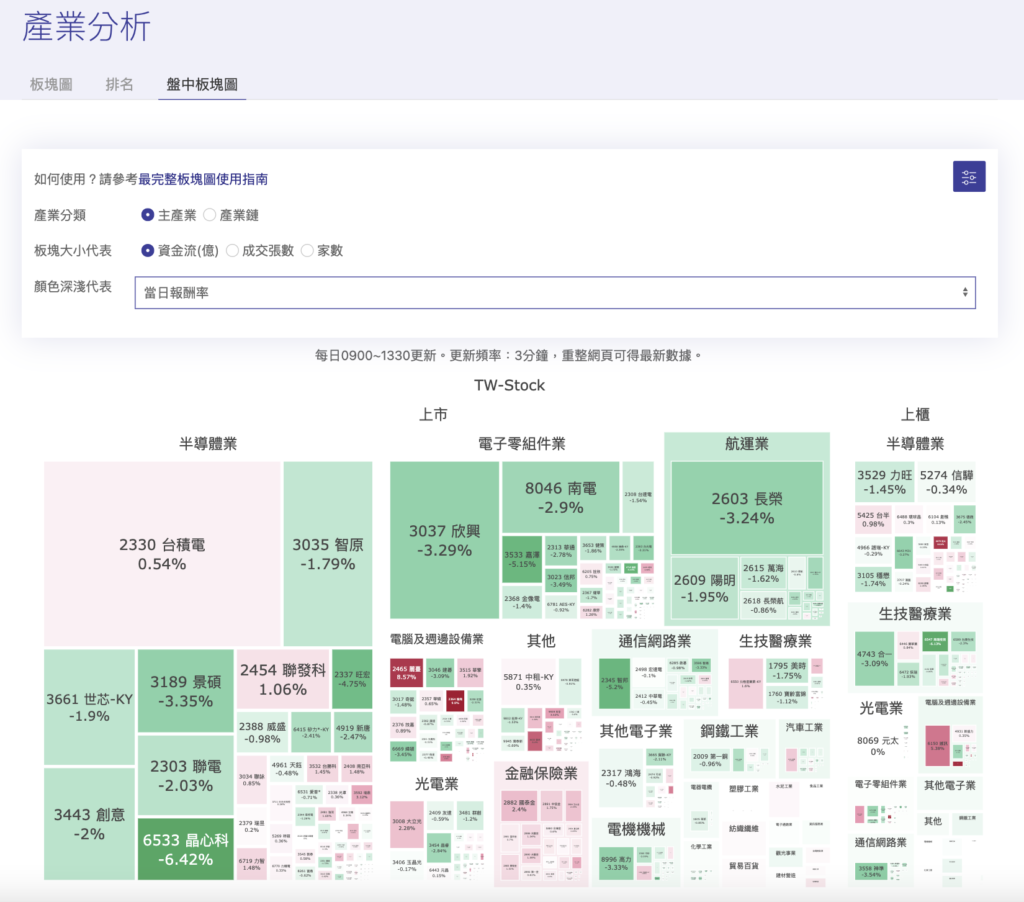Click the TW-Stock root title
1024x902 pixels.
click(509, 385)
